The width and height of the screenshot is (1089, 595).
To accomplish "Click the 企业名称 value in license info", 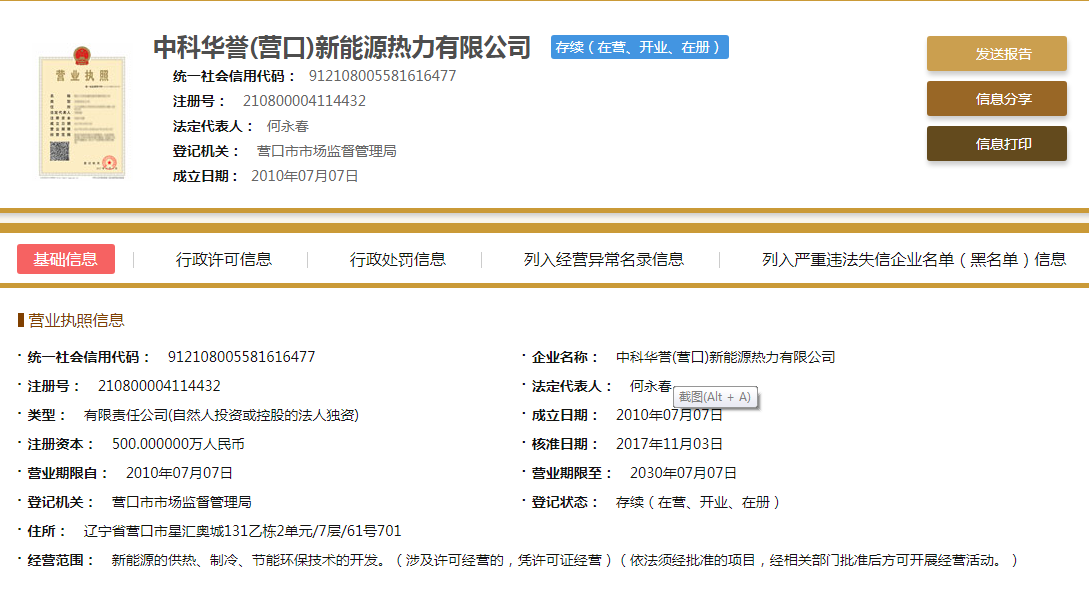I will click(x=725, y=357).
